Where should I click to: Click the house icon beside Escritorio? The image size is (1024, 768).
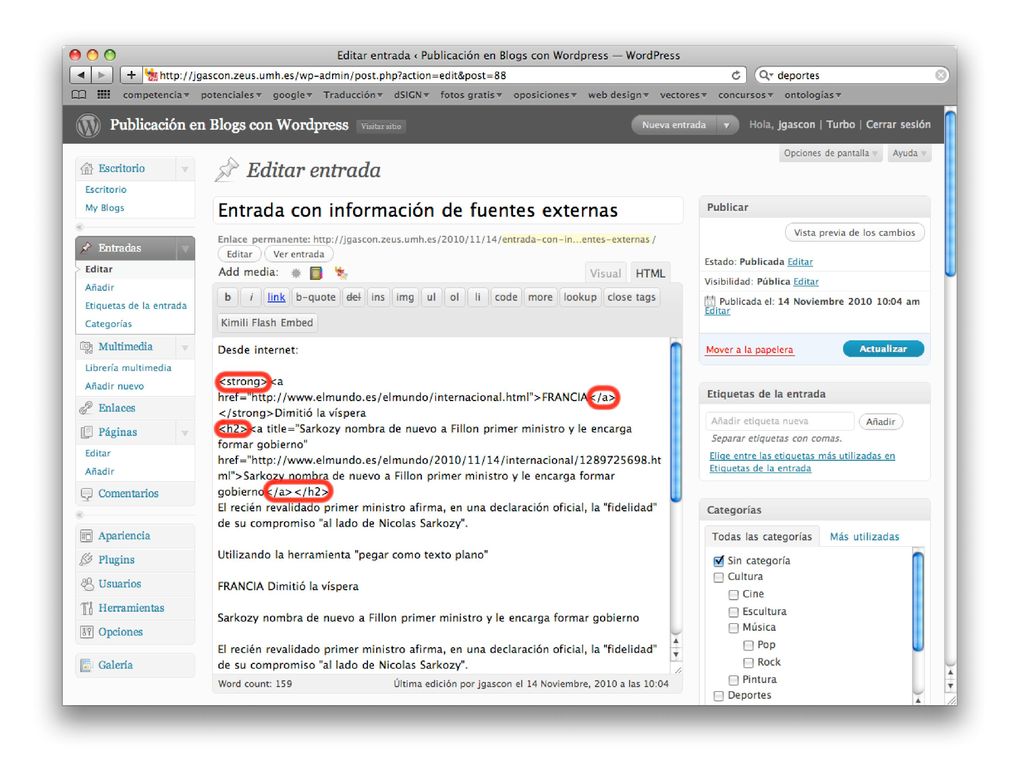[86, 168]
